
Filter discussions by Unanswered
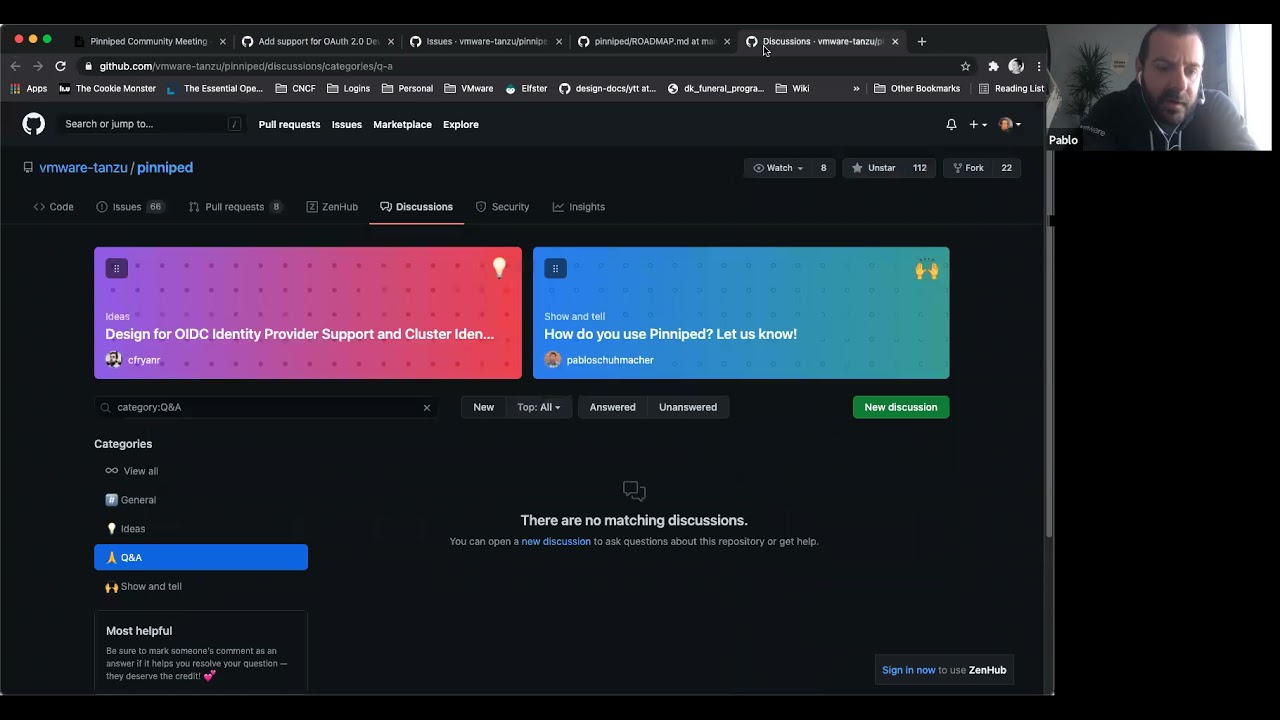688,407
